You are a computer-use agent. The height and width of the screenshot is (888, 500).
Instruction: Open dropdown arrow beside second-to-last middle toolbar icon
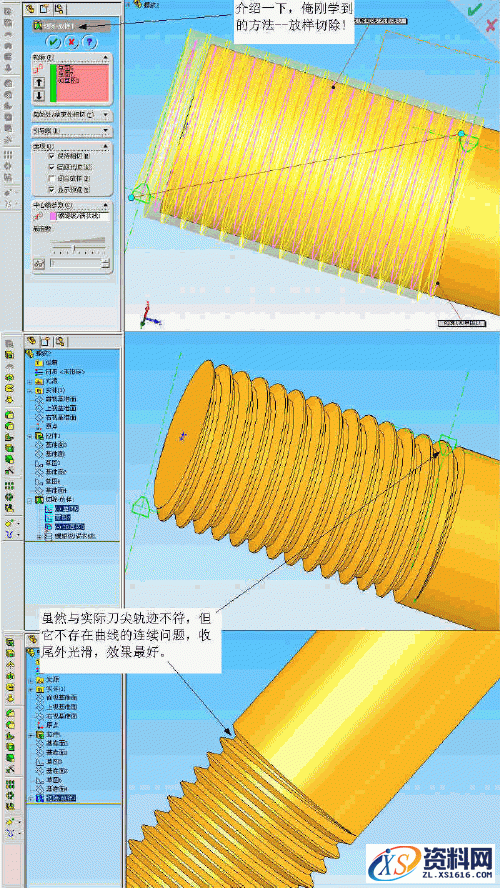pyautogui.click(x=18, y=522)
